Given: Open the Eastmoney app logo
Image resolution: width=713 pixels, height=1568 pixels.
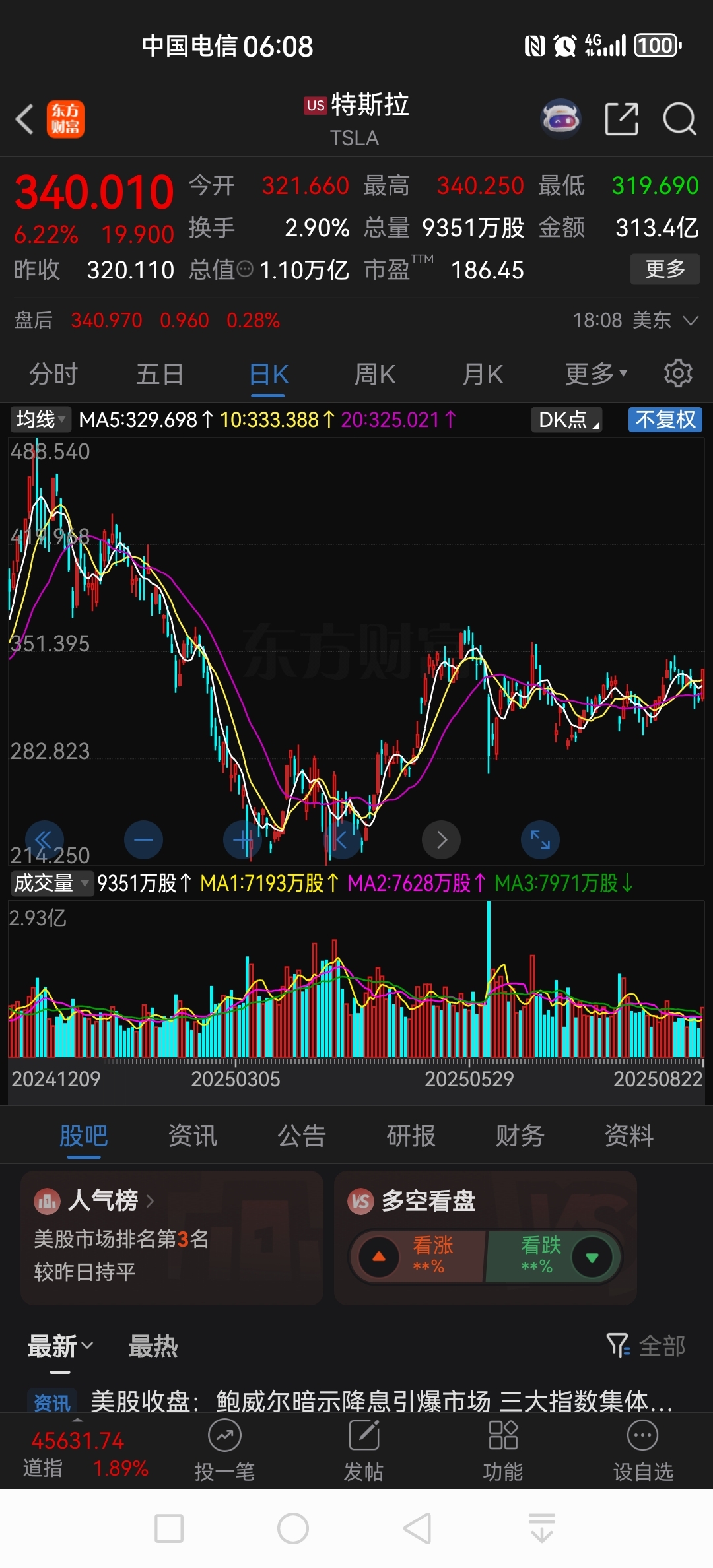Looking at the screenshot, I should click(65, 119).
